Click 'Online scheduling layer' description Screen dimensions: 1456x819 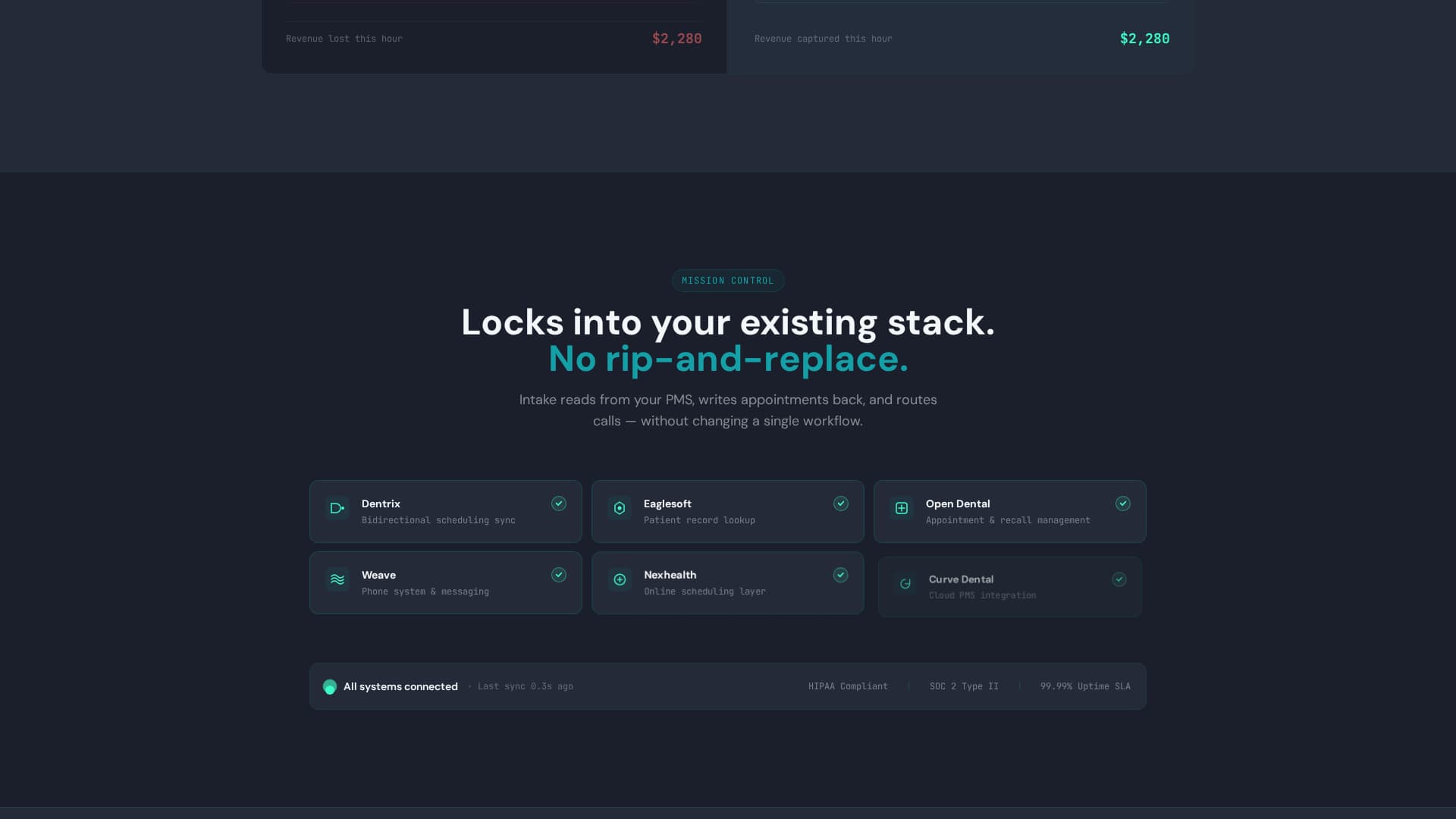click(704, 591)
